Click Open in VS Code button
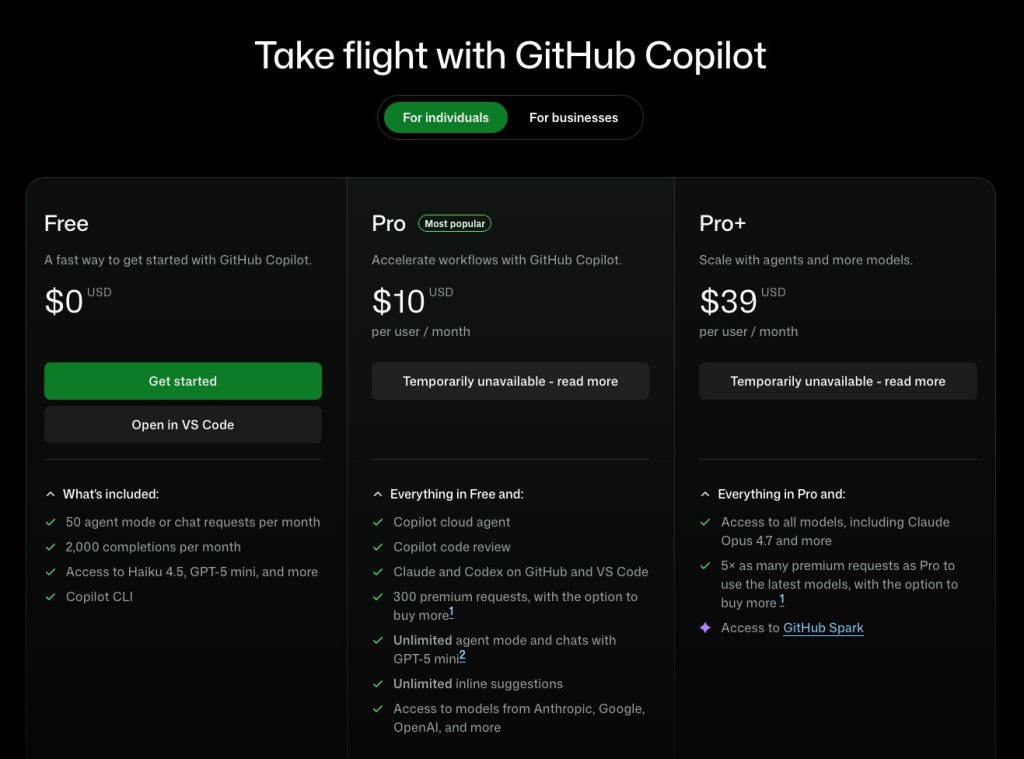 coord(183,425)
